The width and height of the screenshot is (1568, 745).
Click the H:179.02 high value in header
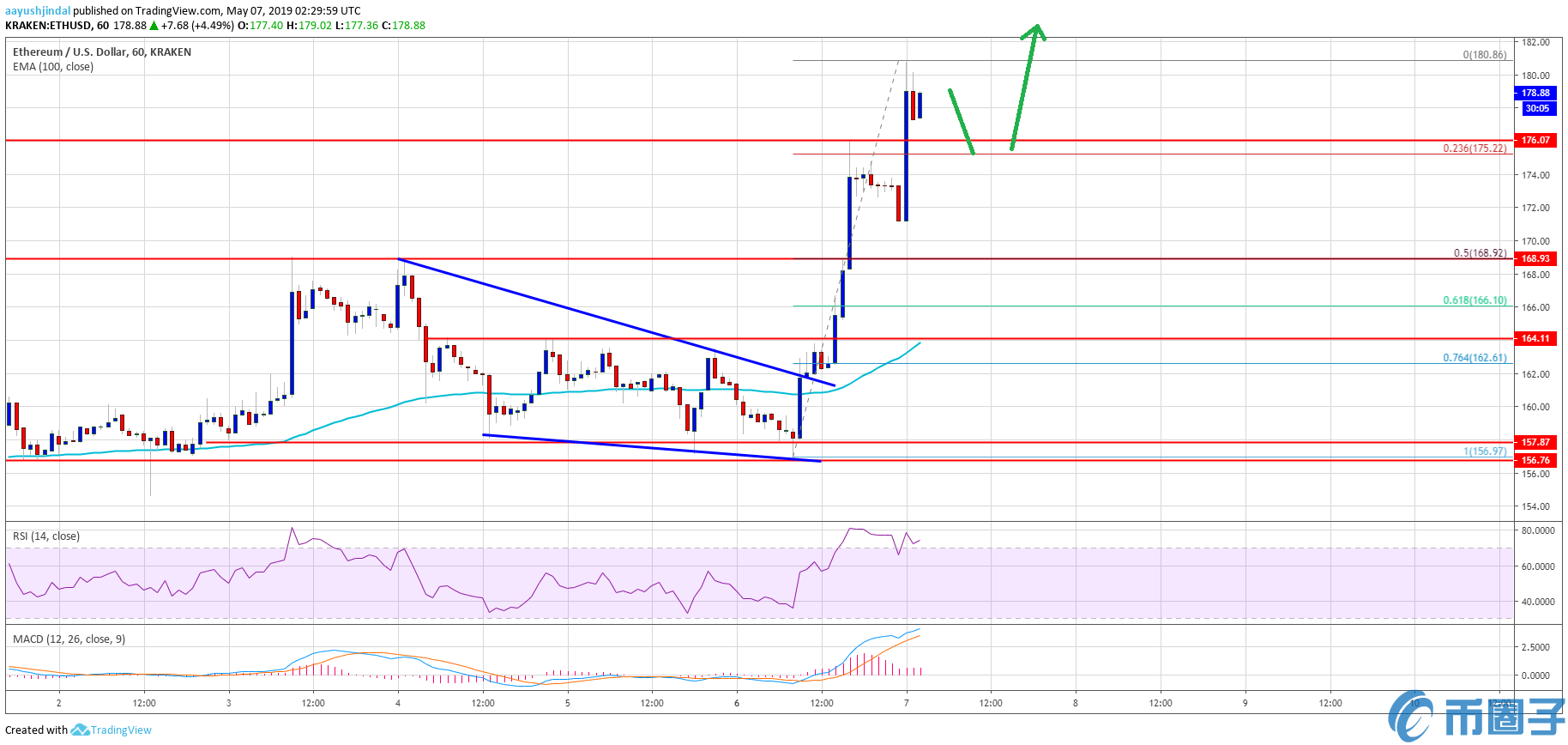(309, 25)
